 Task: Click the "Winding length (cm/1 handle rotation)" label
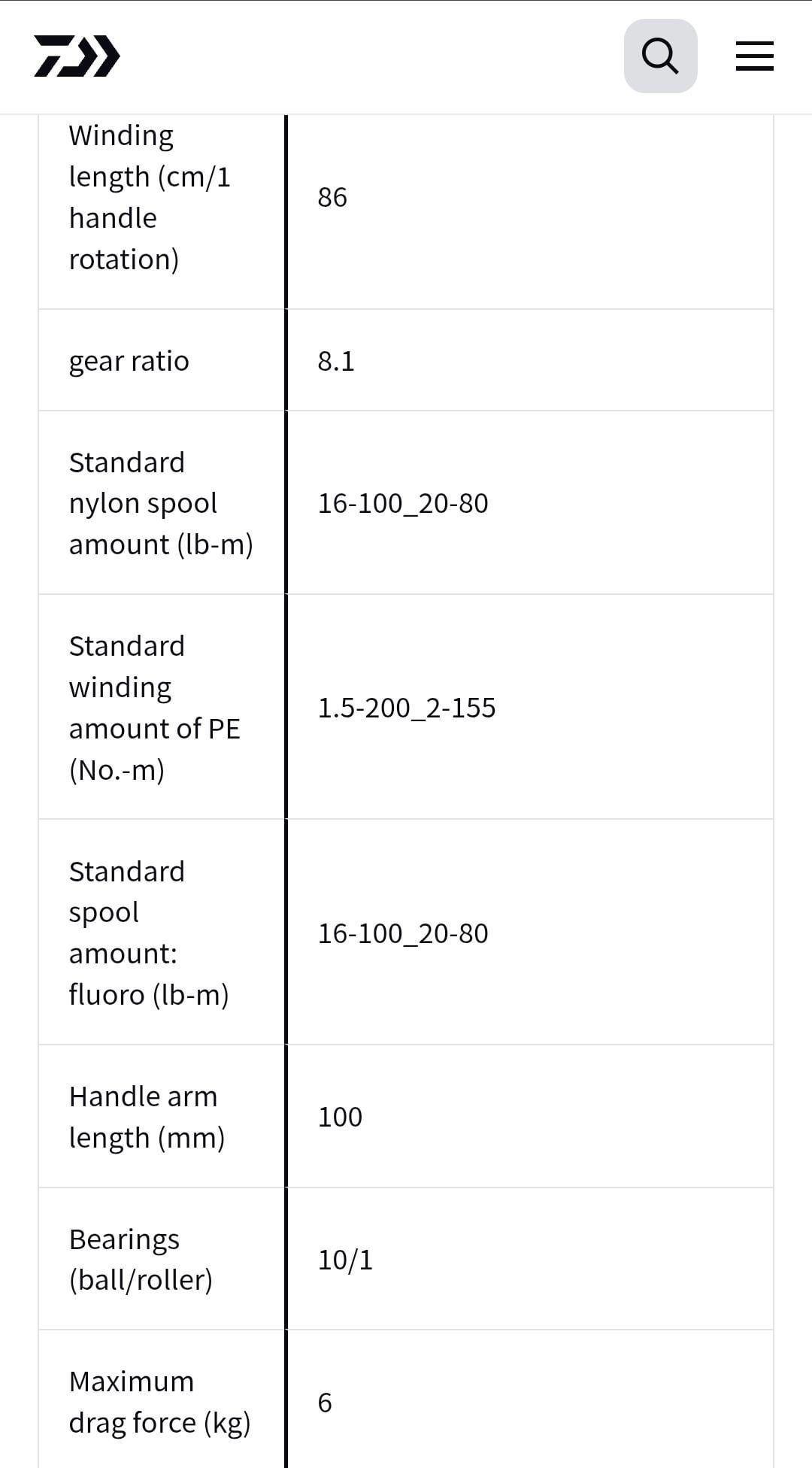pyautogui.click(x=150, y=197)
